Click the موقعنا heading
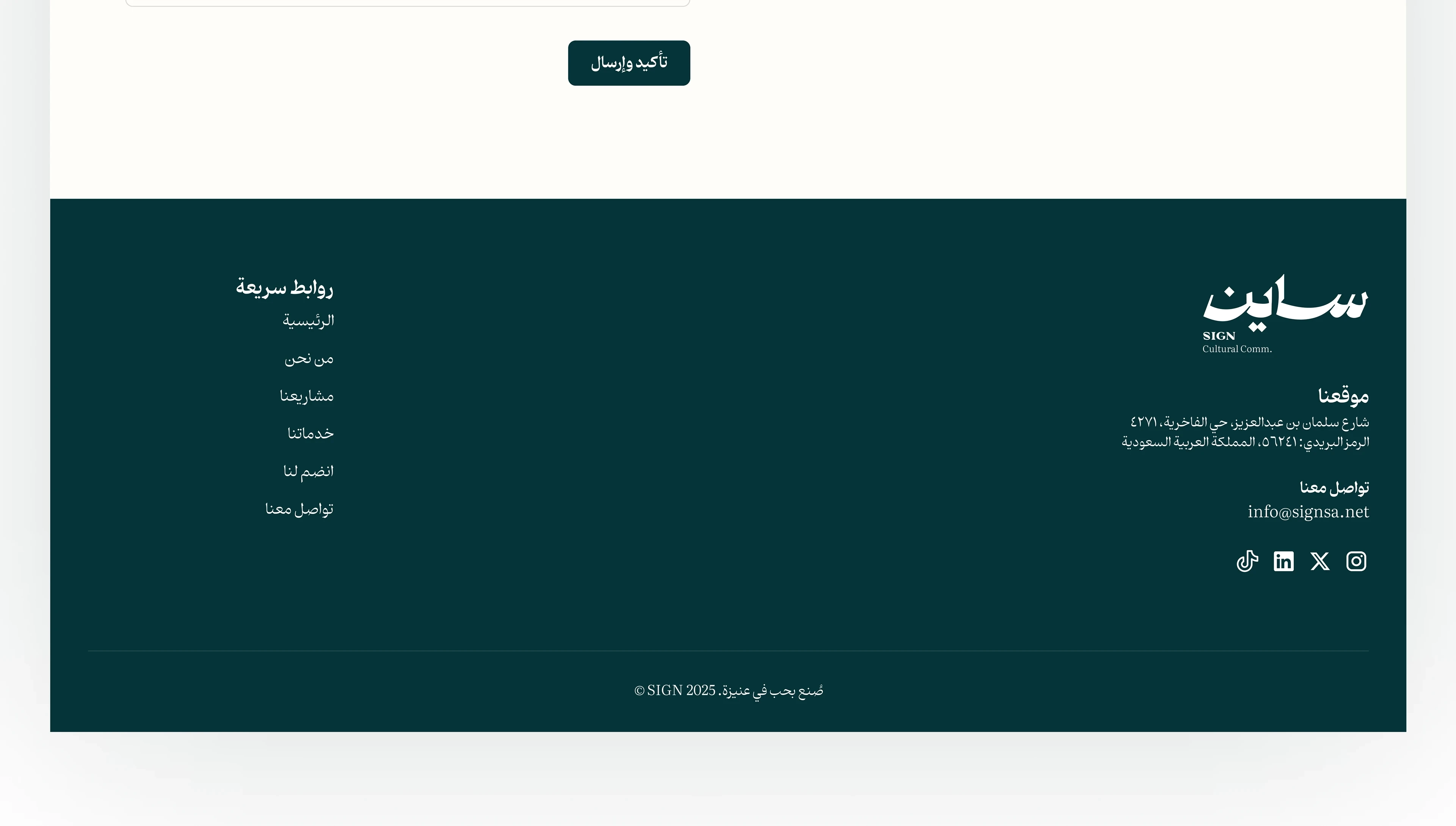 click(1343, 396)
